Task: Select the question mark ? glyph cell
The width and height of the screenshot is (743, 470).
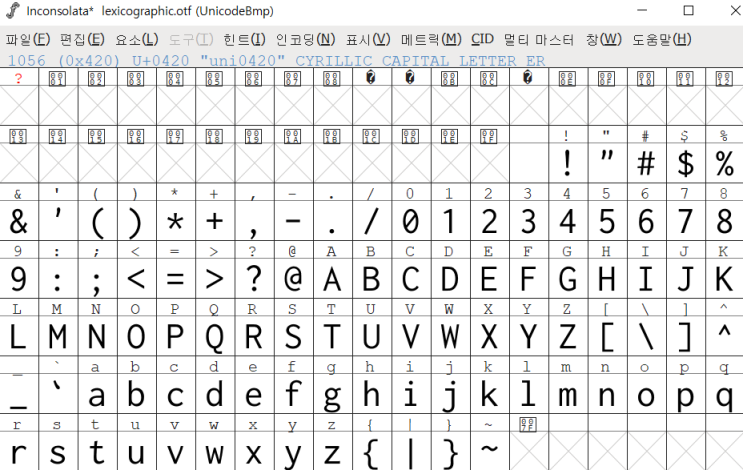Action: pyautogui.click(x=254, y=279)
